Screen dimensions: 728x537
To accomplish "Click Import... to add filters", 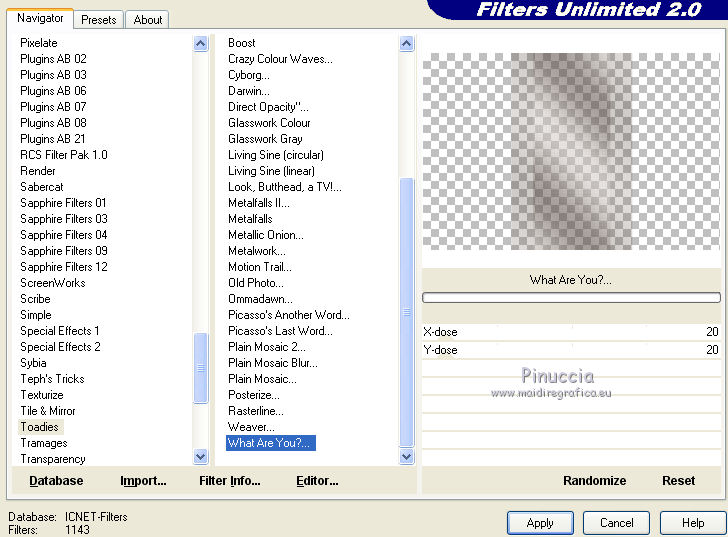I will click(143, 480).
